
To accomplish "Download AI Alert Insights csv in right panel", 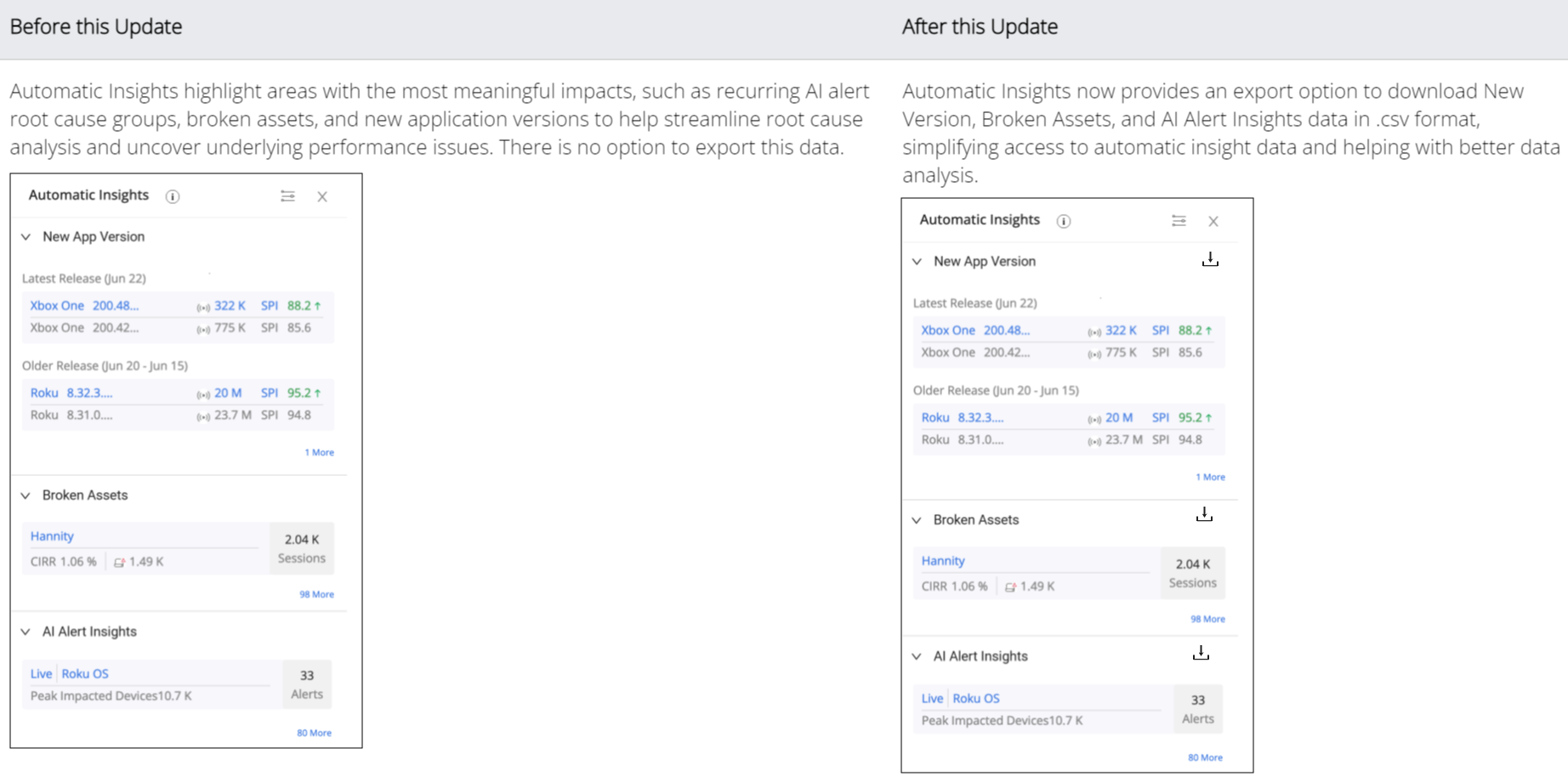I will (1201, 653).
